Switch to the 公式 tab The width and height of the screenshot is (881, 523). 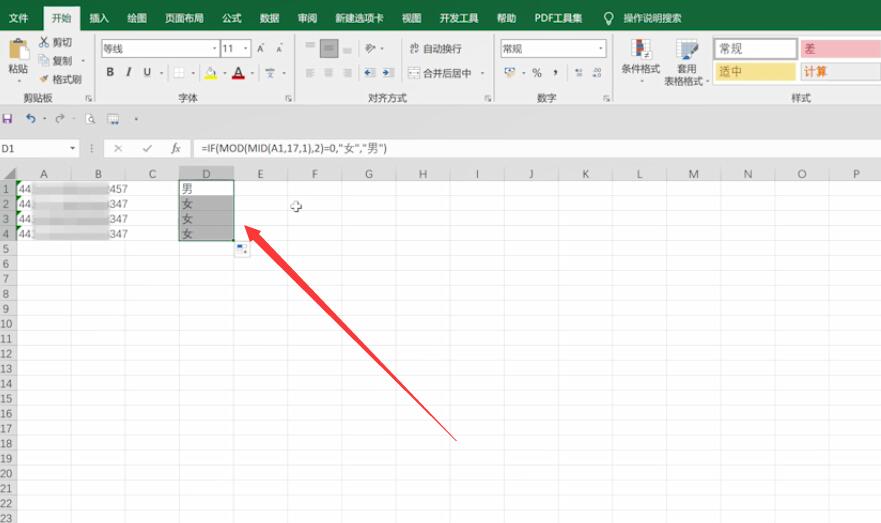231,18
